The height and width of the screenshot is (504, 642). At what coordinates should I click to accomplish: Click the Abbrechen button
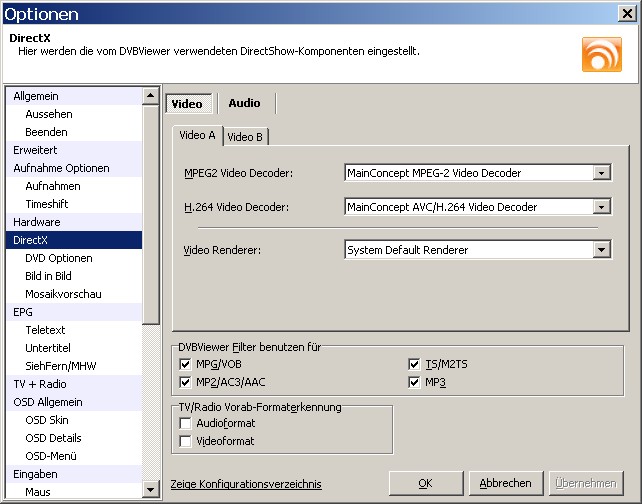click(x=506, y=484)
